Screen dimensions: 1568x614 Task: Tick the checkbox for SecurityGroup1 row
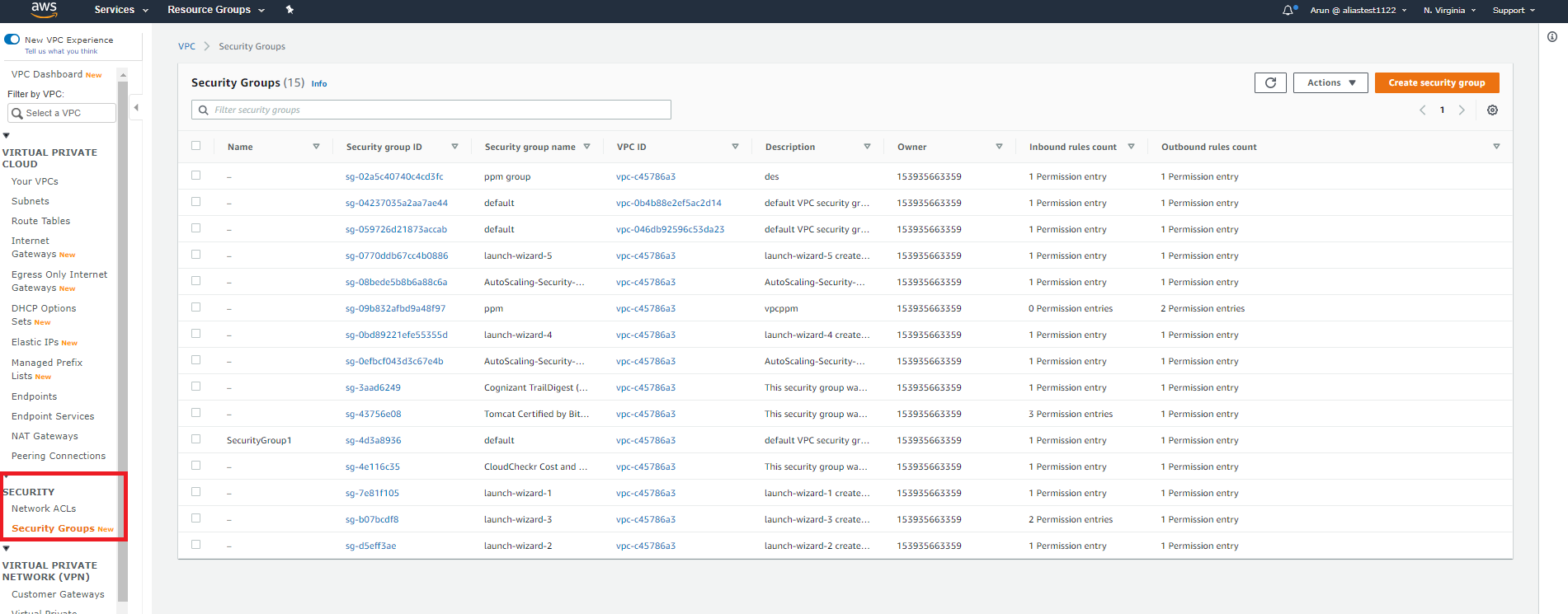pyautogui.click(x=196, y=439)
